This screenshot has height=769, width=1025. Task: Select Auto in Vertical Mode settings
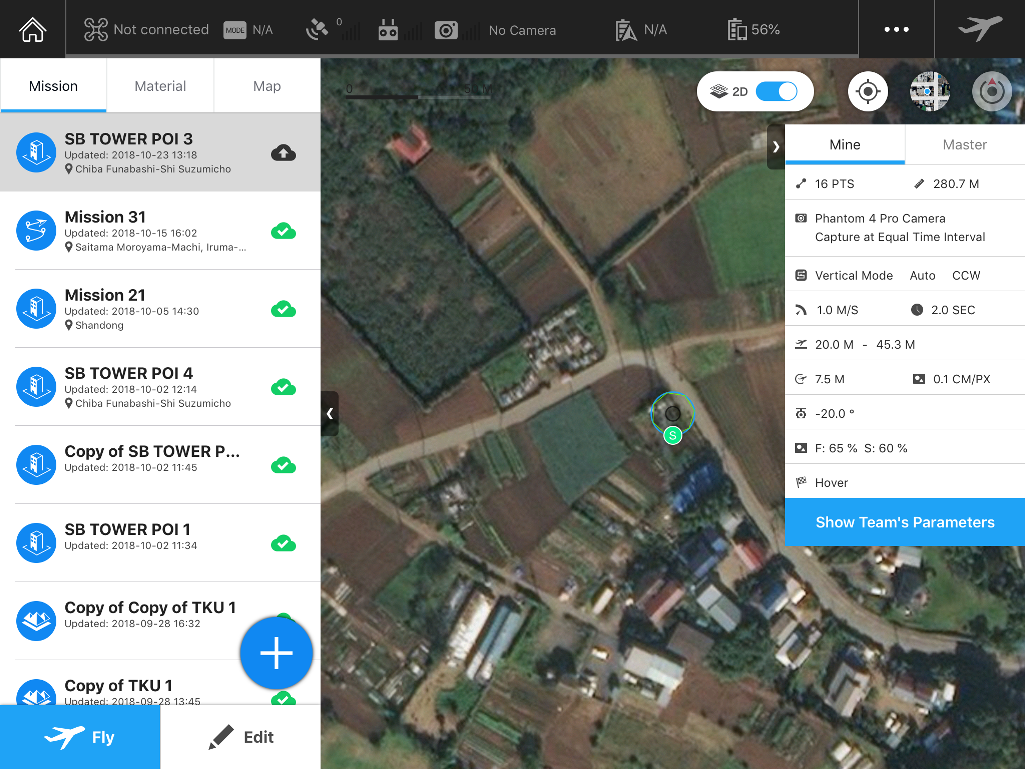922,275
